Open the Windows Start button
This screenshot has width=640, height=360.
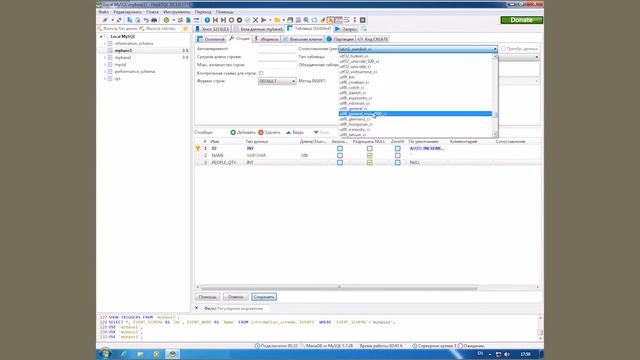click(105, 354)
